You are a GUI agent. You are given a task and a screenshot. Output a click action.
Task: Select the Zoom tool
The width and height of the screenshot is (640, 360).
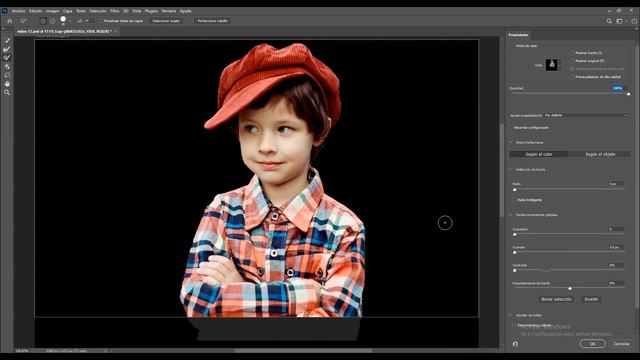point(7,93)
